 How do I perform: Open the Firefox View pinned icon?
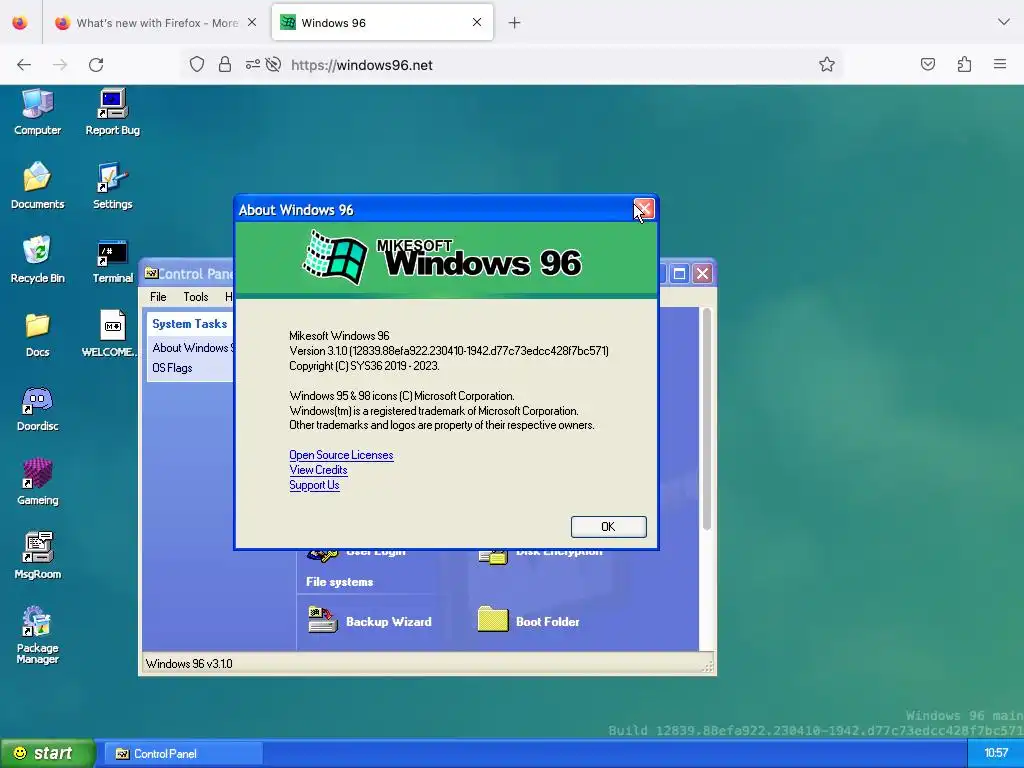tap(20, 22)
